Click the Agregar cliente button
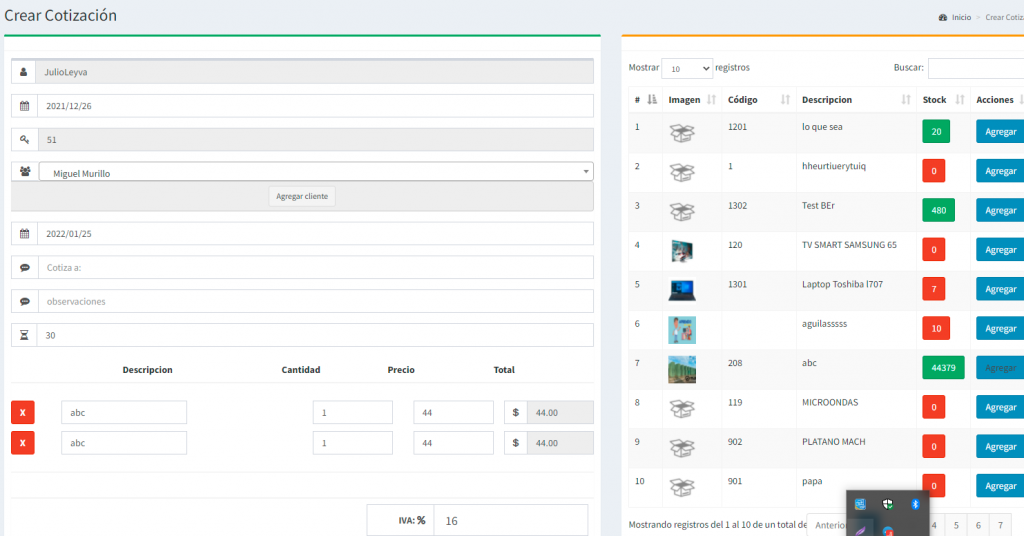This screenshot has height=536, width=1024. click(302, 196)
